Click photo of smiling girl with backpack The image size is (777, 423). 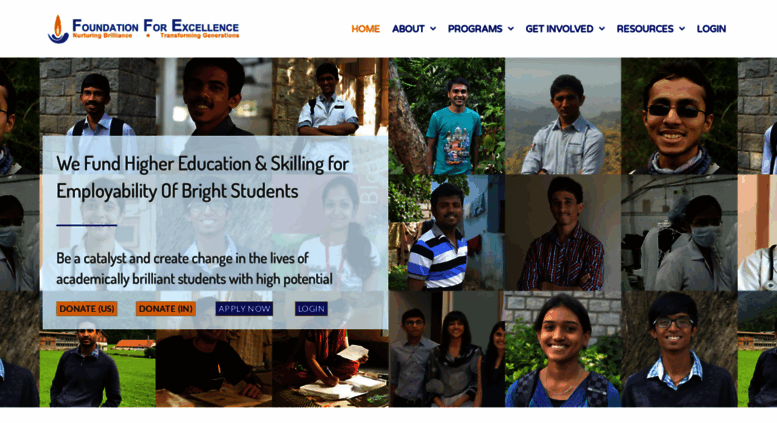point(563,349)
